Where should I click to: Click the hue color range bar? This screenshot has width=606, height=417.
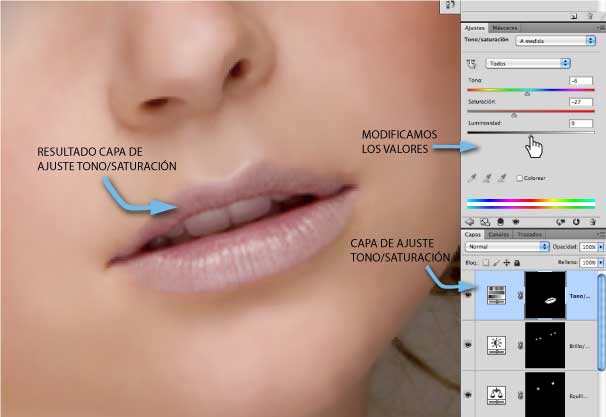(531, 204)
